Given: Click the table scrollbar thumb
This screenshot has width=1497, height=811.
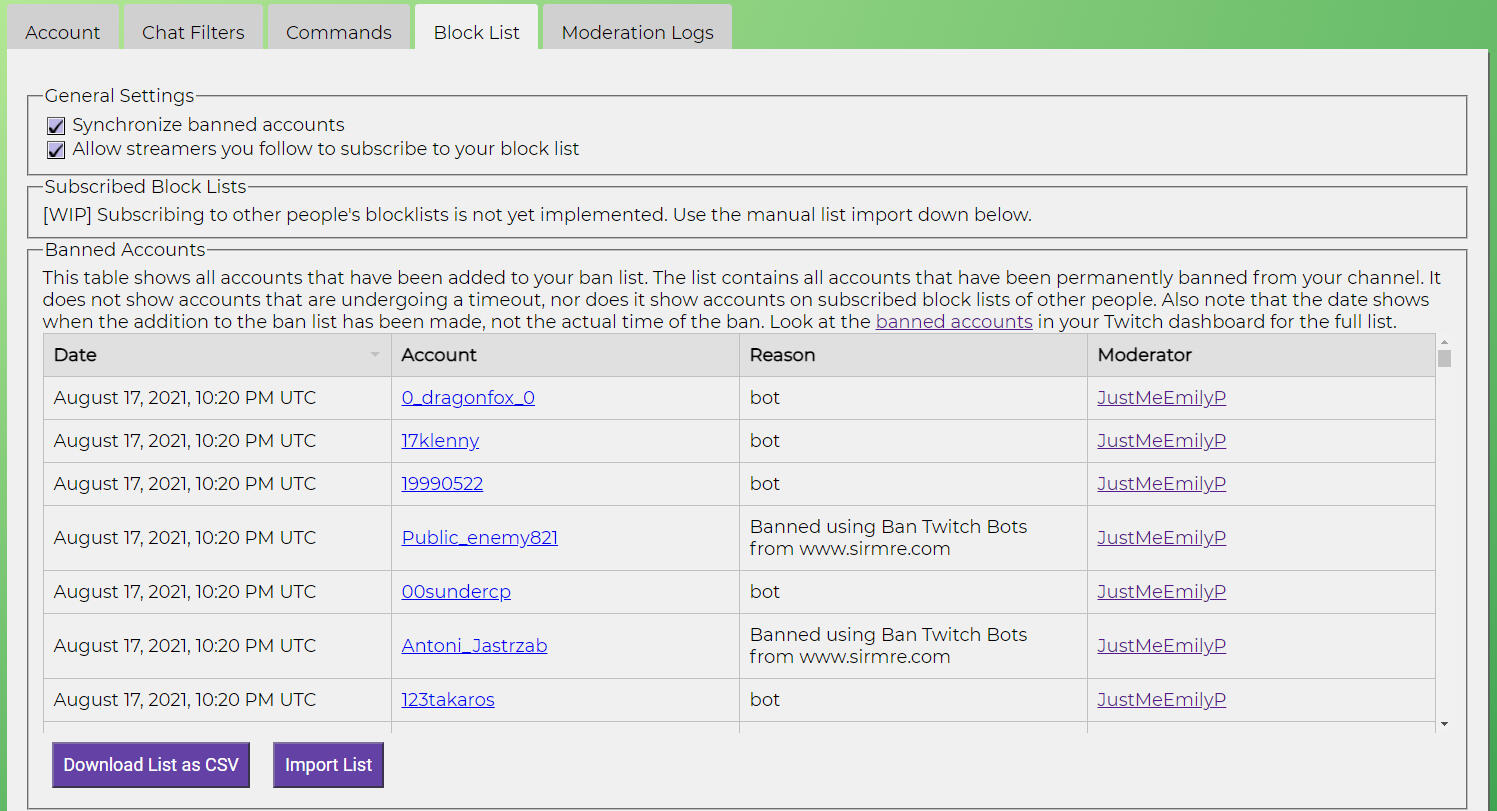Looking at the screenshot, I should coord(1443,358).
